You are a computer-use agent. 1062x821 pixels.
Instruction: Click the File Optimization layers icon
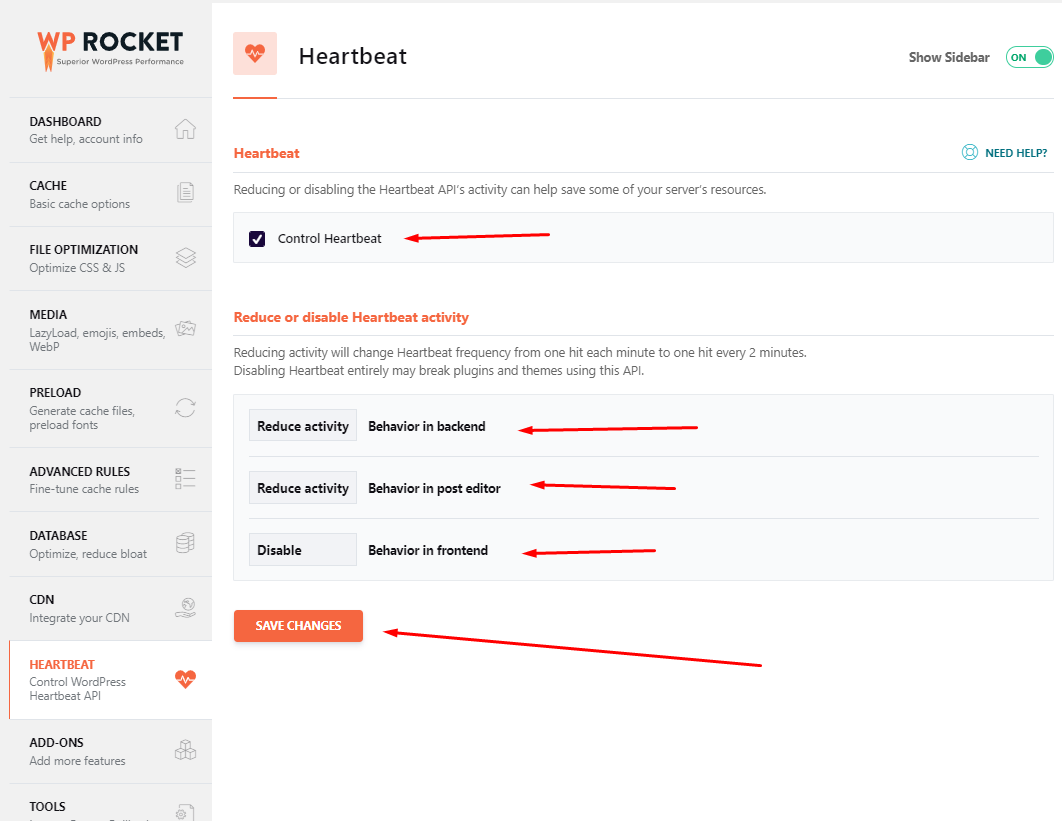click(185, 257)
